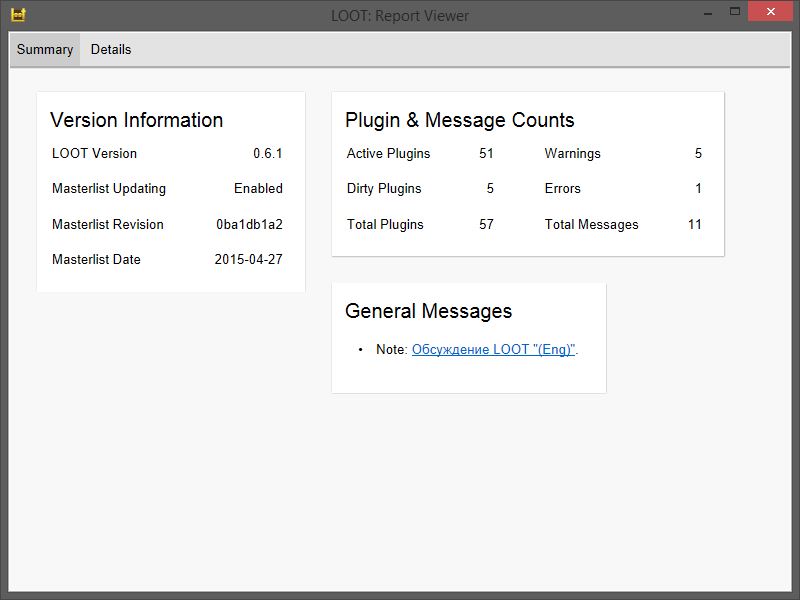Screen dimensions: 800x600
Task: Click the Errors label
Action: pos(562,189)
